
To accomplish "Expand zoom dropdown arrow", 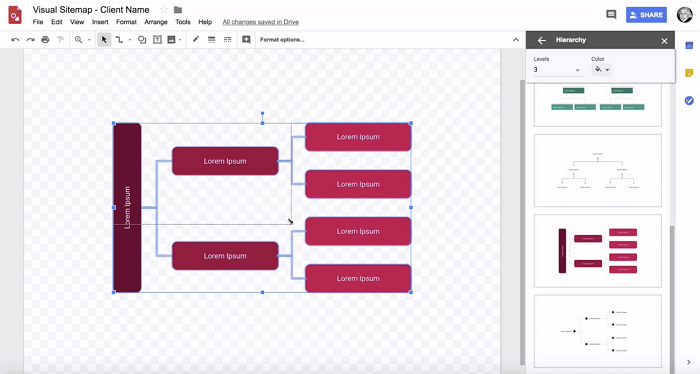I will (x=89, y=40).
